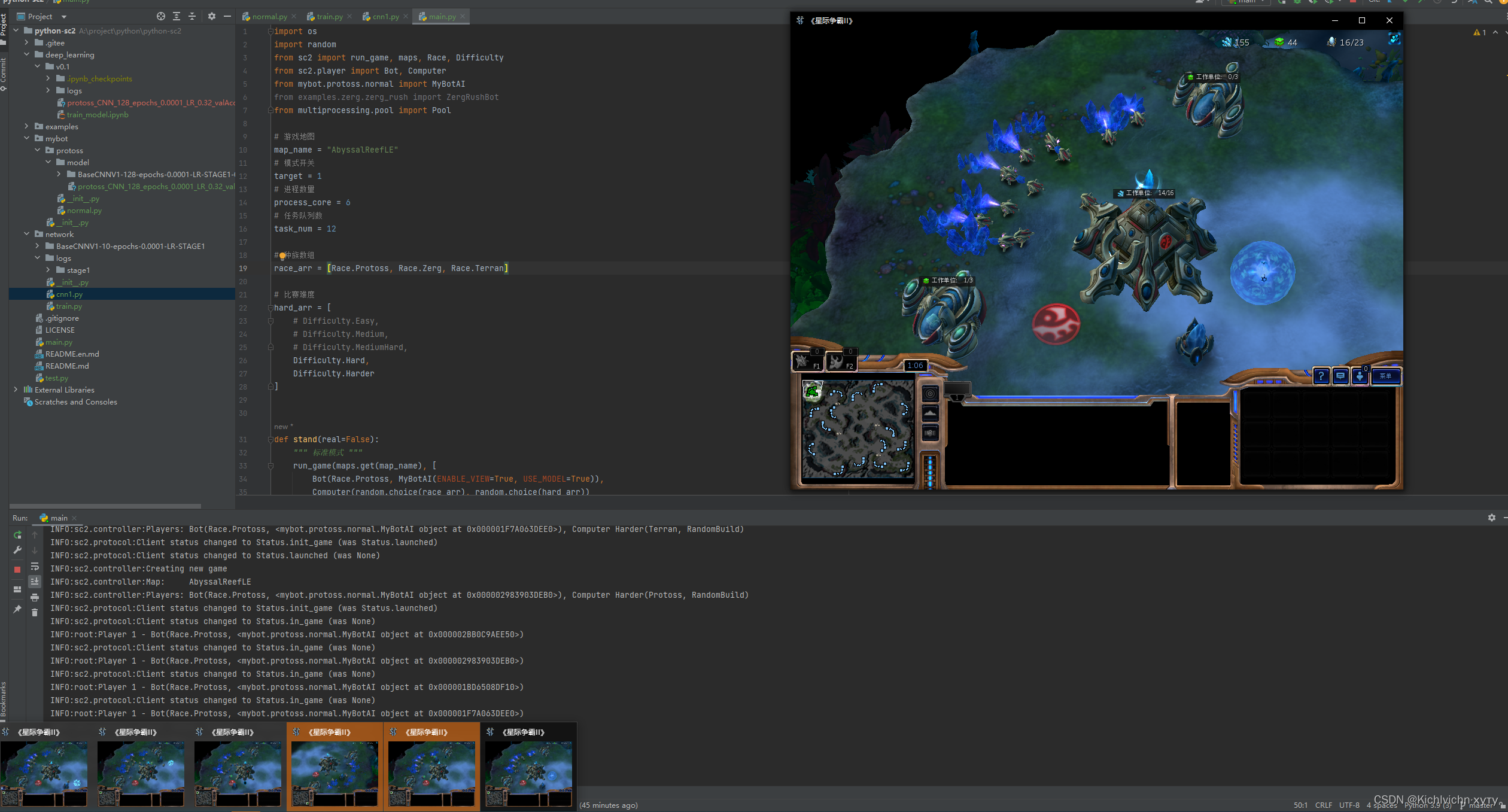This screenshot has height=812, width=1508.
Task: Toggle soft-wrap in the Run console
Action: click(35, 566)
